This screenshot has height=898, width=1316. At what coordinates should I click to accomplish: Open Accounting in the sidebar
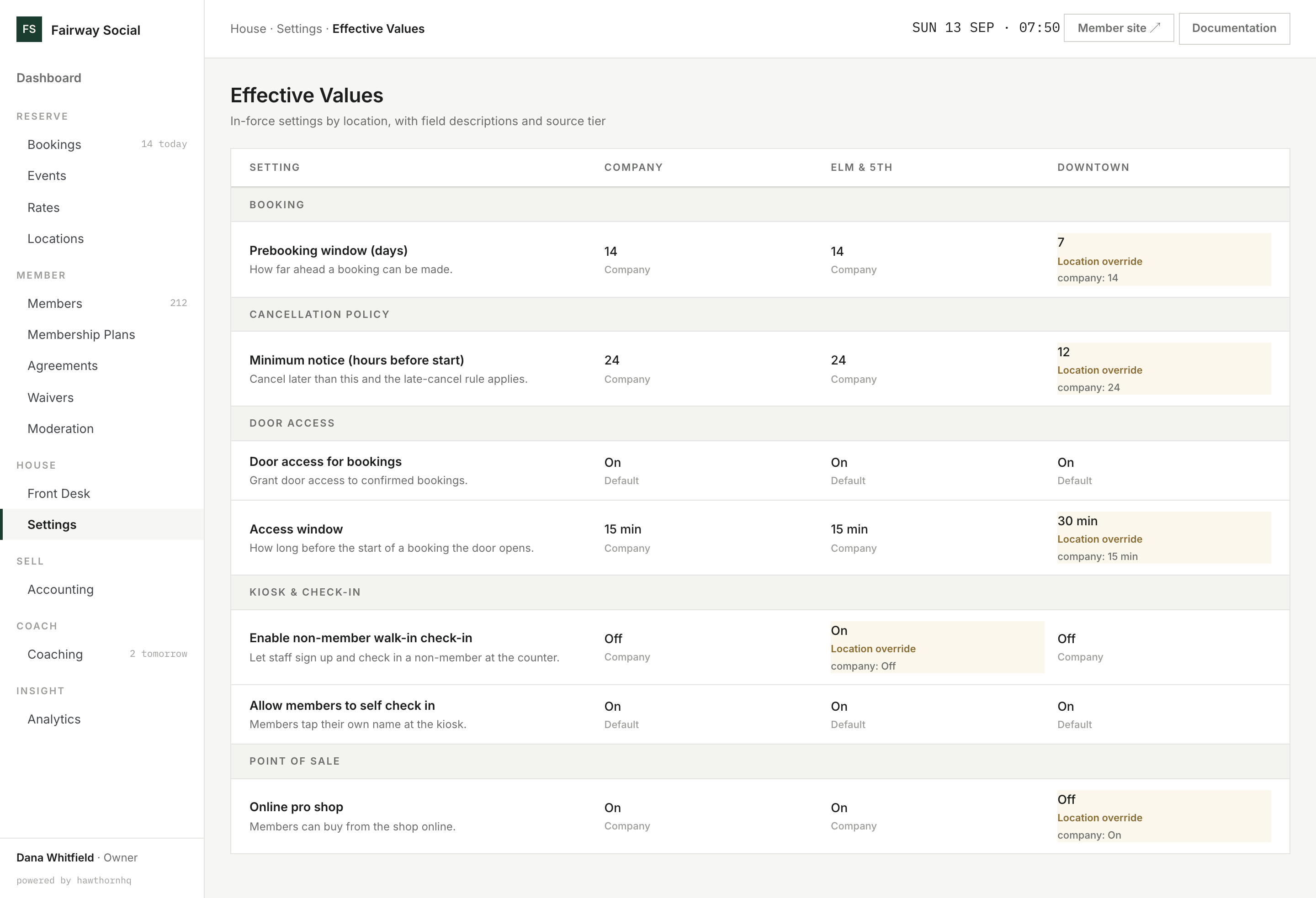click(x=102, y=589)
